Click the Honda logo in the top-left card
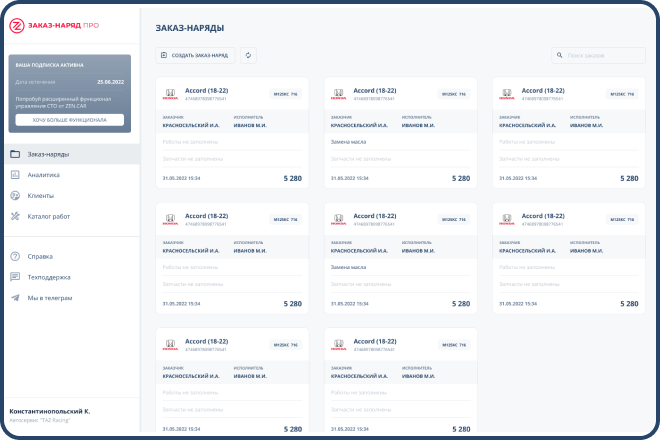Screen dimensions: 660x440 coord(170,94)
